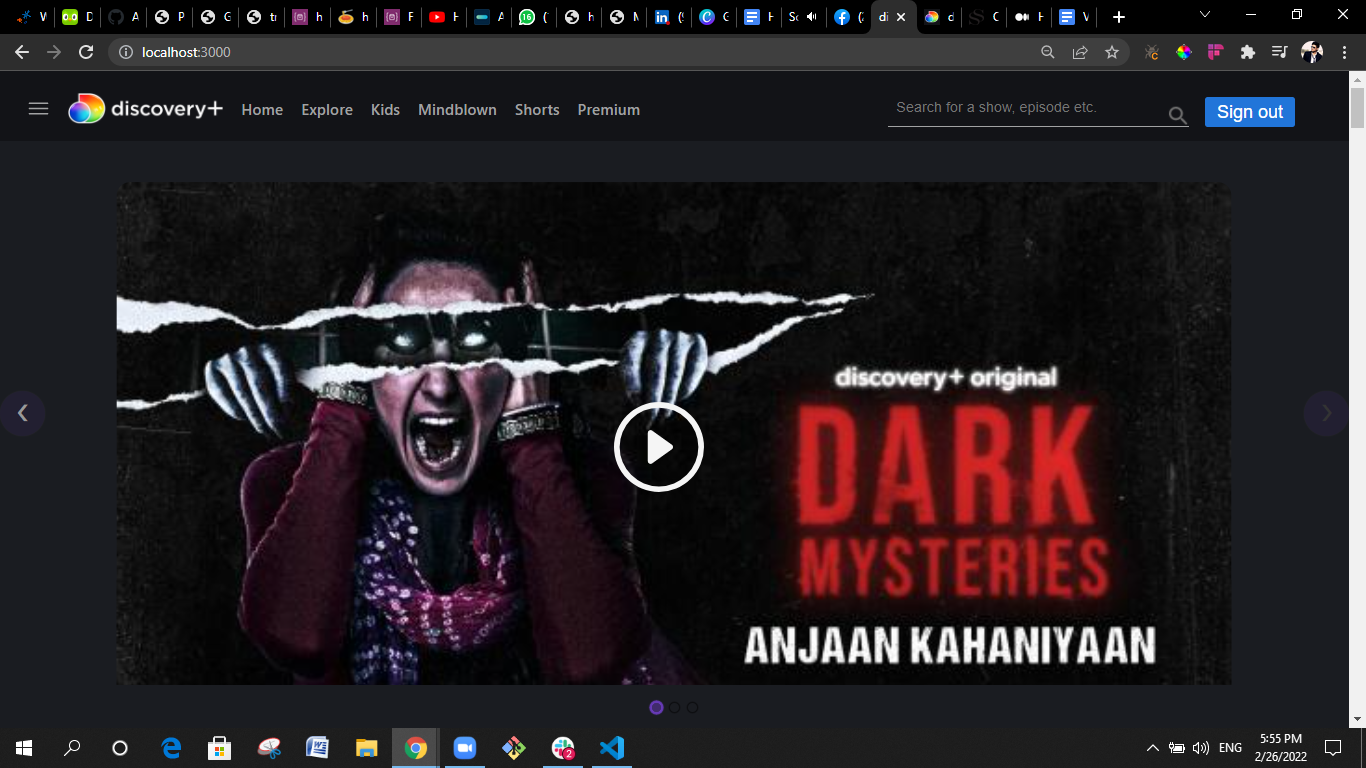
Task: Open the notification center
Action: [1332, 747]
